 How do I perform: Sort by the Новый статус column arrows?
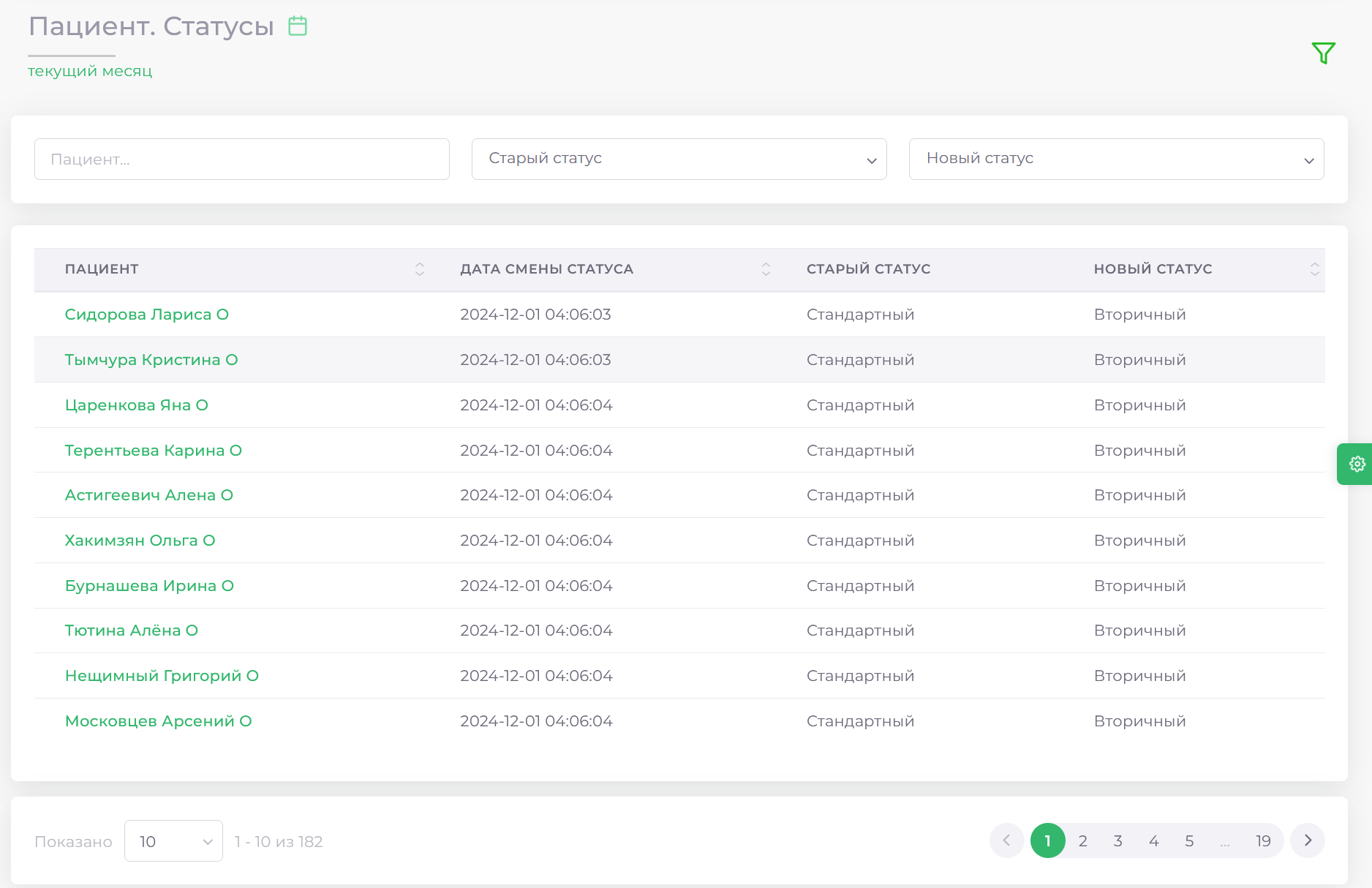pos(1314,269)
